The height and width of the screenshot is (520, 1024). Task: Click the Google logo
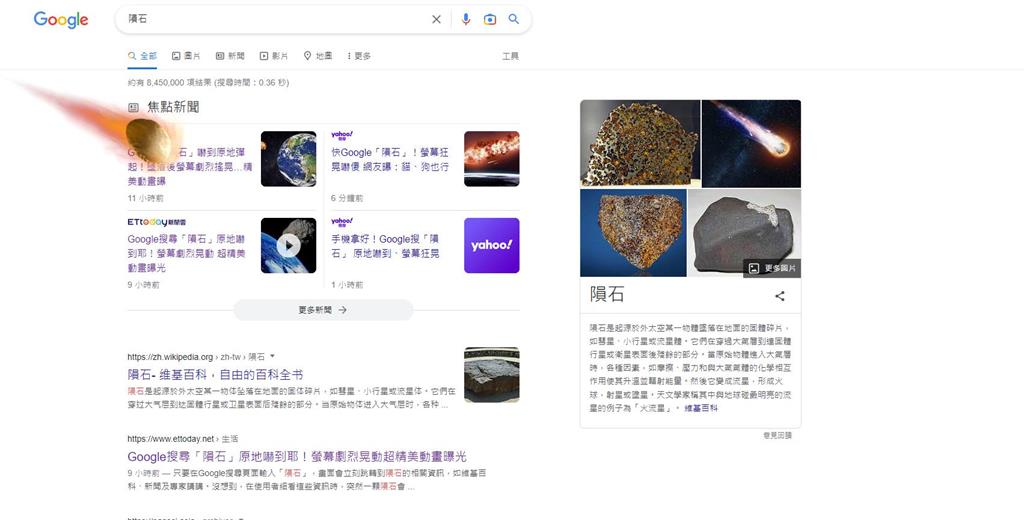tap(61, 20)
